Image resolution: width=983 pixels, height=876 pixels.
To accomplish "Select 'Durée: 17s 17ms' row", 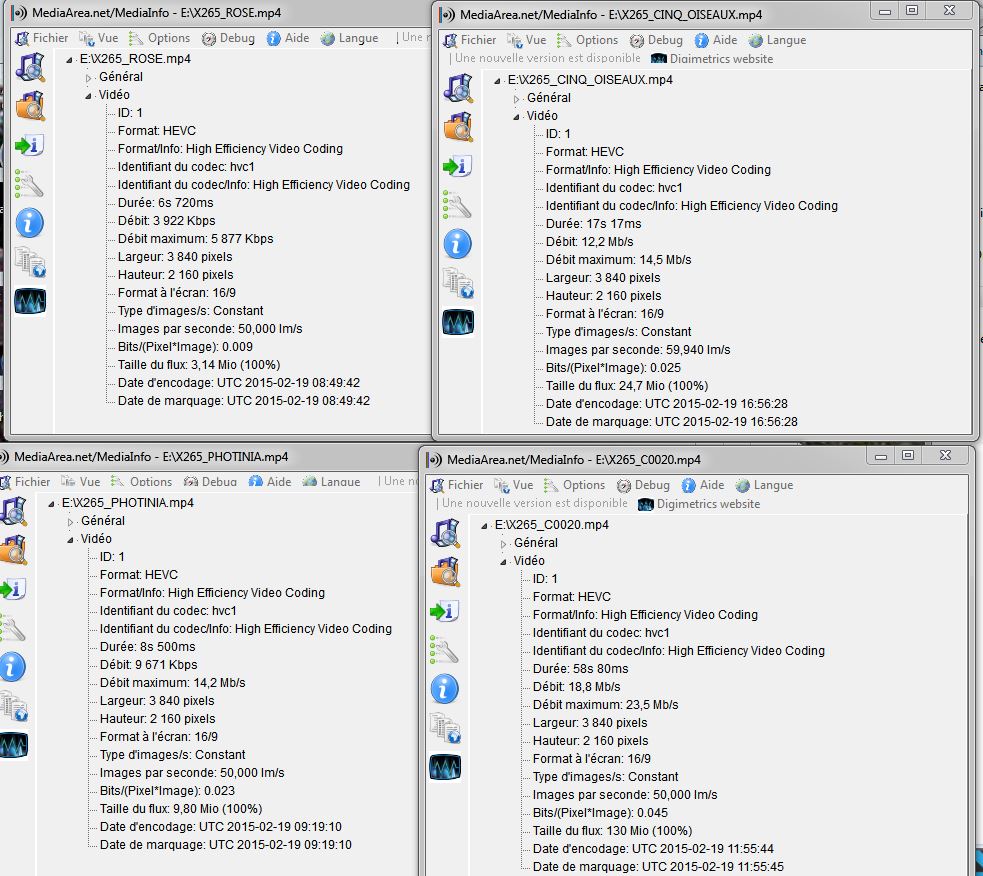I will (x=593, y=224).
